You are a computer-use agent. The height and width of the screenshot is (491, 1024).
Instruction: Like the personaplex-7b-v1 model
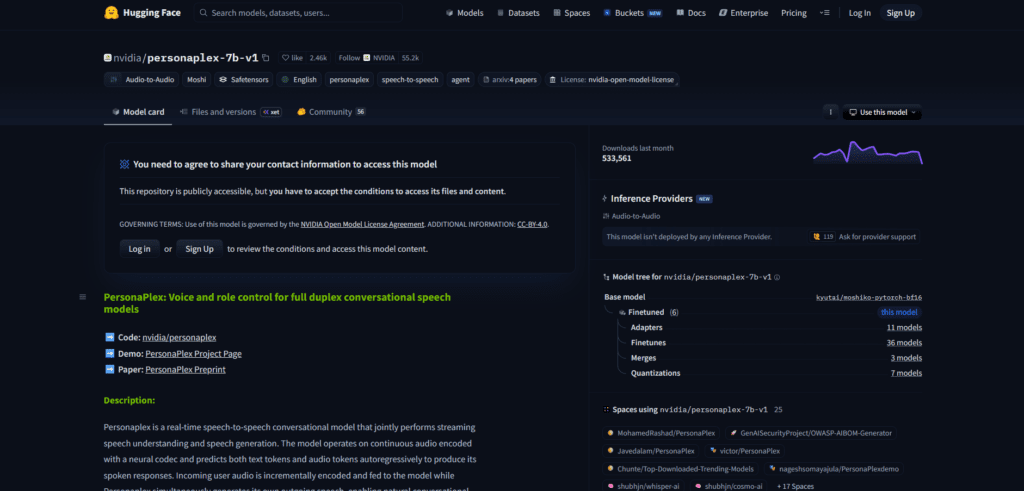[293, 57]
